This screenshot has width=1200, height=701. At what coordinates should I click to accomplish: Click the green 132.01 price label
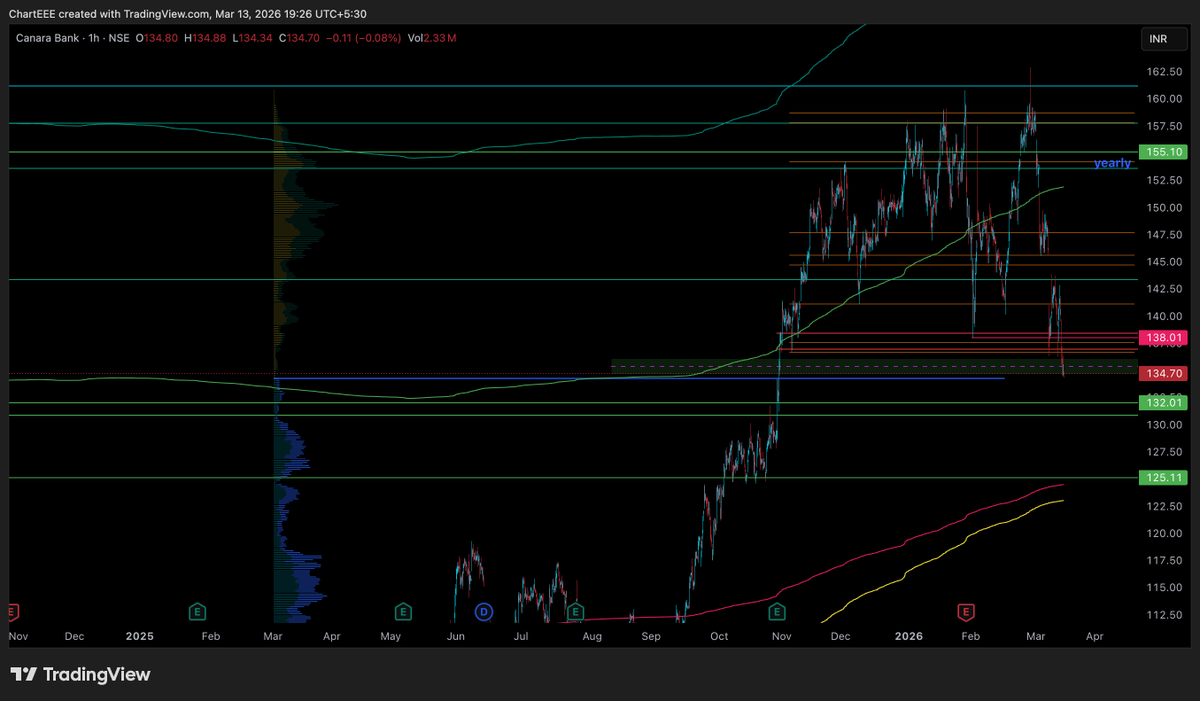tap(1162, 402)
